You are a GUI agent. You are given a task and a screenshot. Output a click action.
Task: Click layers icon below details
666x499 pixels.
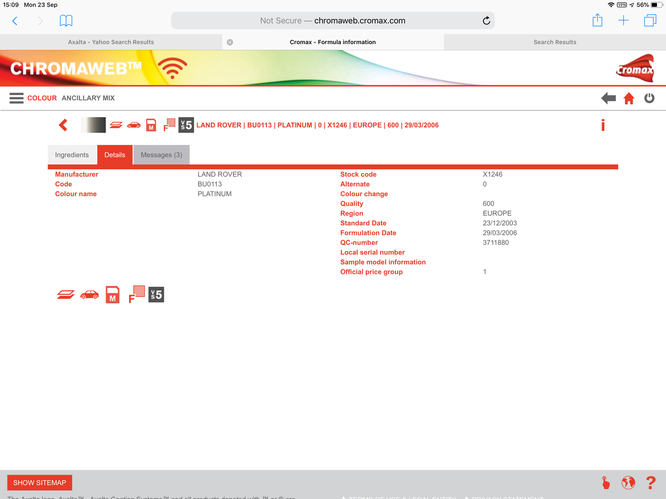[65, 294]
